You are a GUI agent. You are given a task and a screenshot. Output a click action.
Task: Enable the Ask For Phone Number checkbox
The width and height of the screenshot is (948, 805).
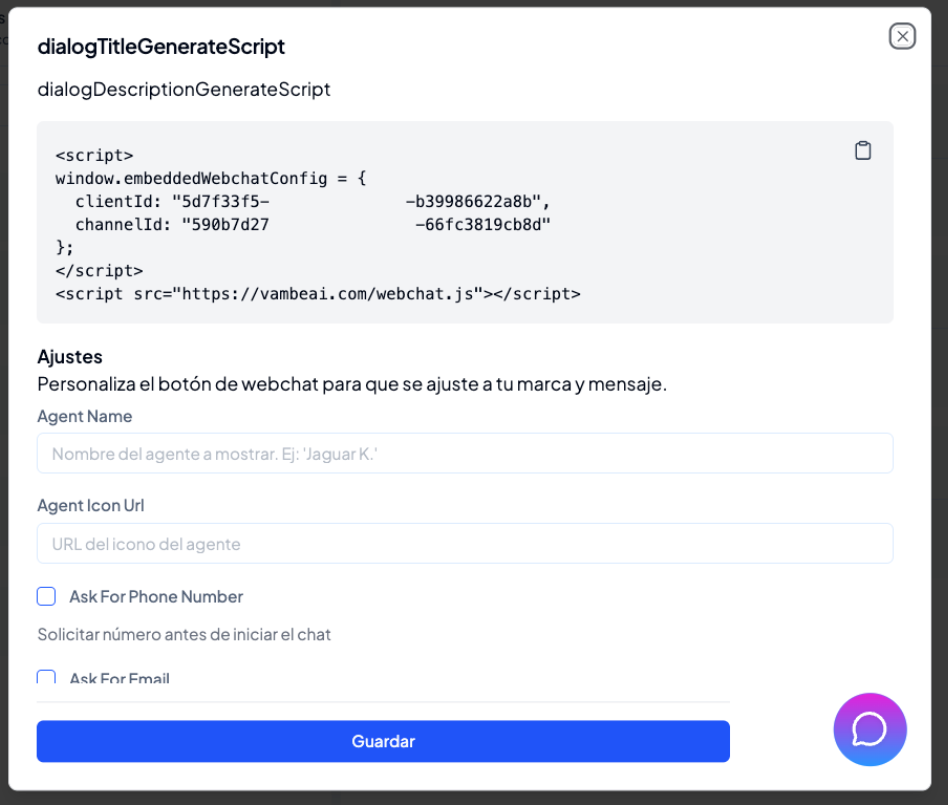47,596
